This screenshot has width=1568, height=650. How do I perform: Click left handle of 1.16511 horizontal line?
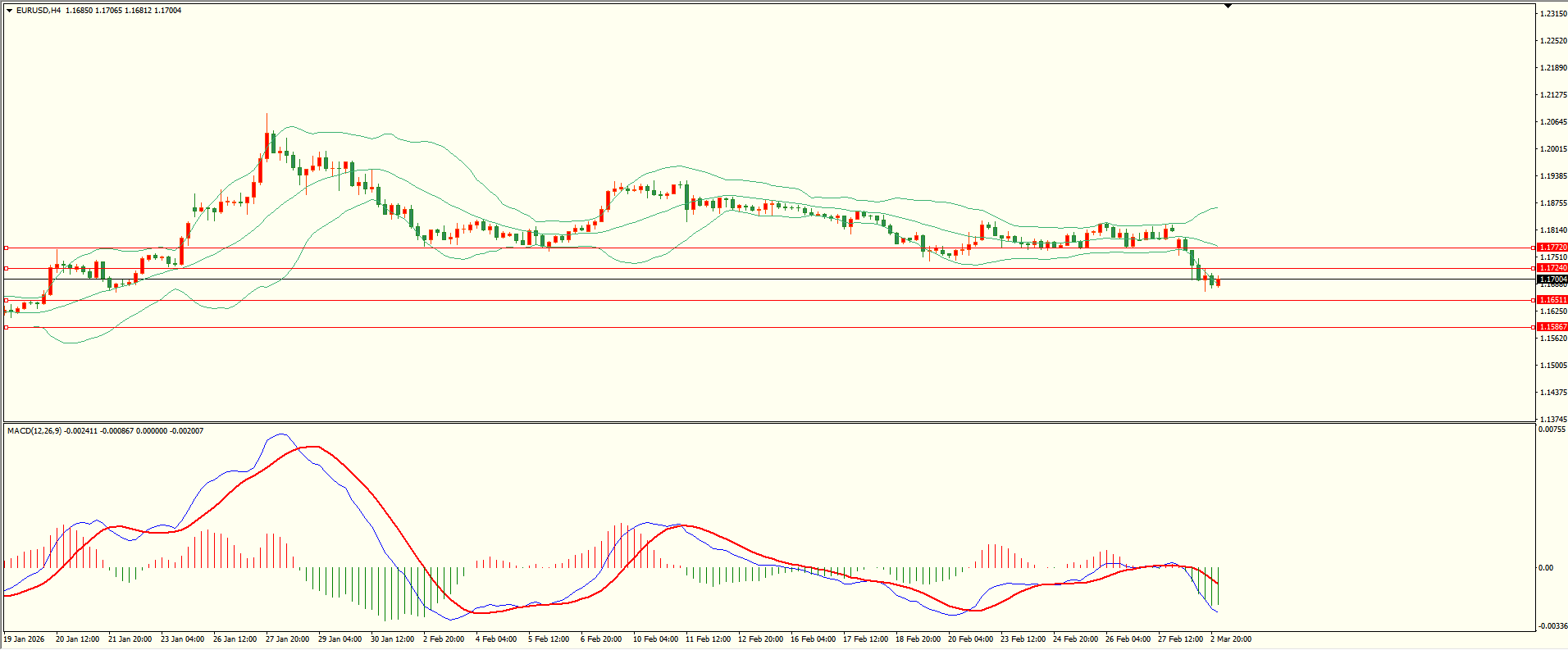[7, 300]
